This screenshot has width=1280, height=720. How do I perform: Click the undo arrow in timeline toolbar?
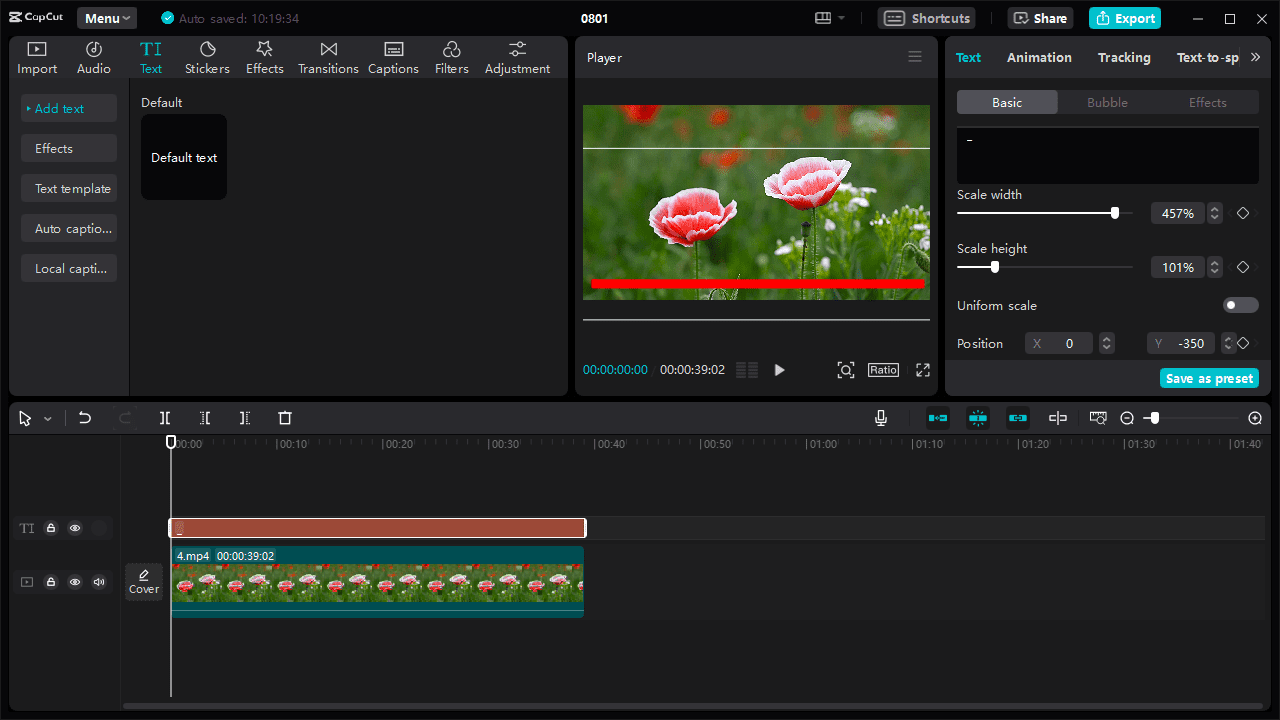click(85, 418)
